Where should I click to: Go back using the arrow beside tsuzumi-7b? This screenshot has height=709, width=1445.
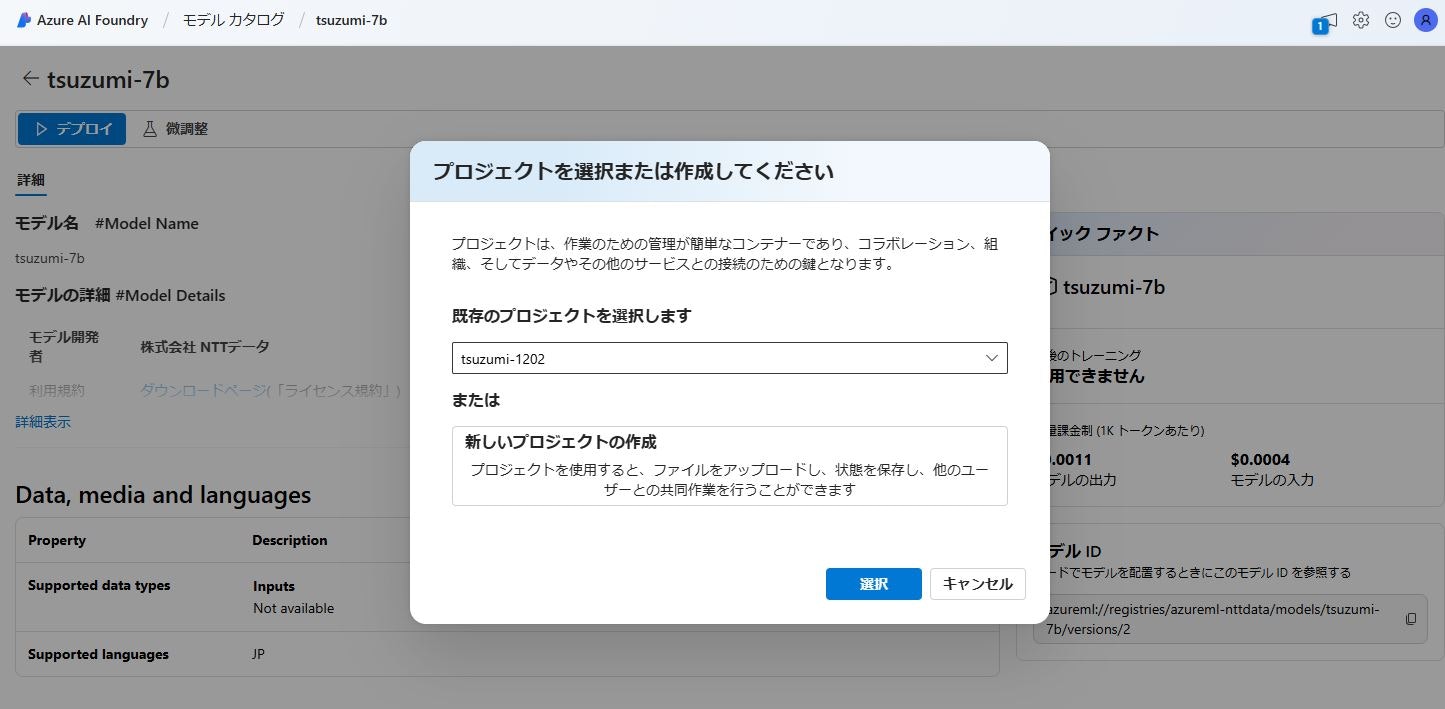pyautogui.click(x=30, y=78)
